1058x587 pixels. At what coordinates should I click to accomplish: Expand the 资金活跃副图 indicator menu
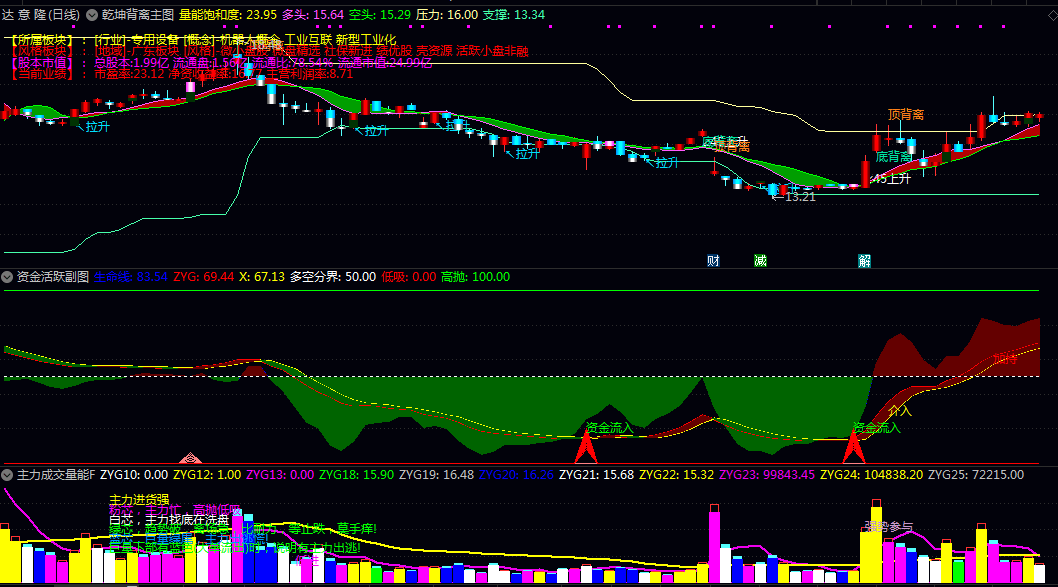tap(7, 277)
